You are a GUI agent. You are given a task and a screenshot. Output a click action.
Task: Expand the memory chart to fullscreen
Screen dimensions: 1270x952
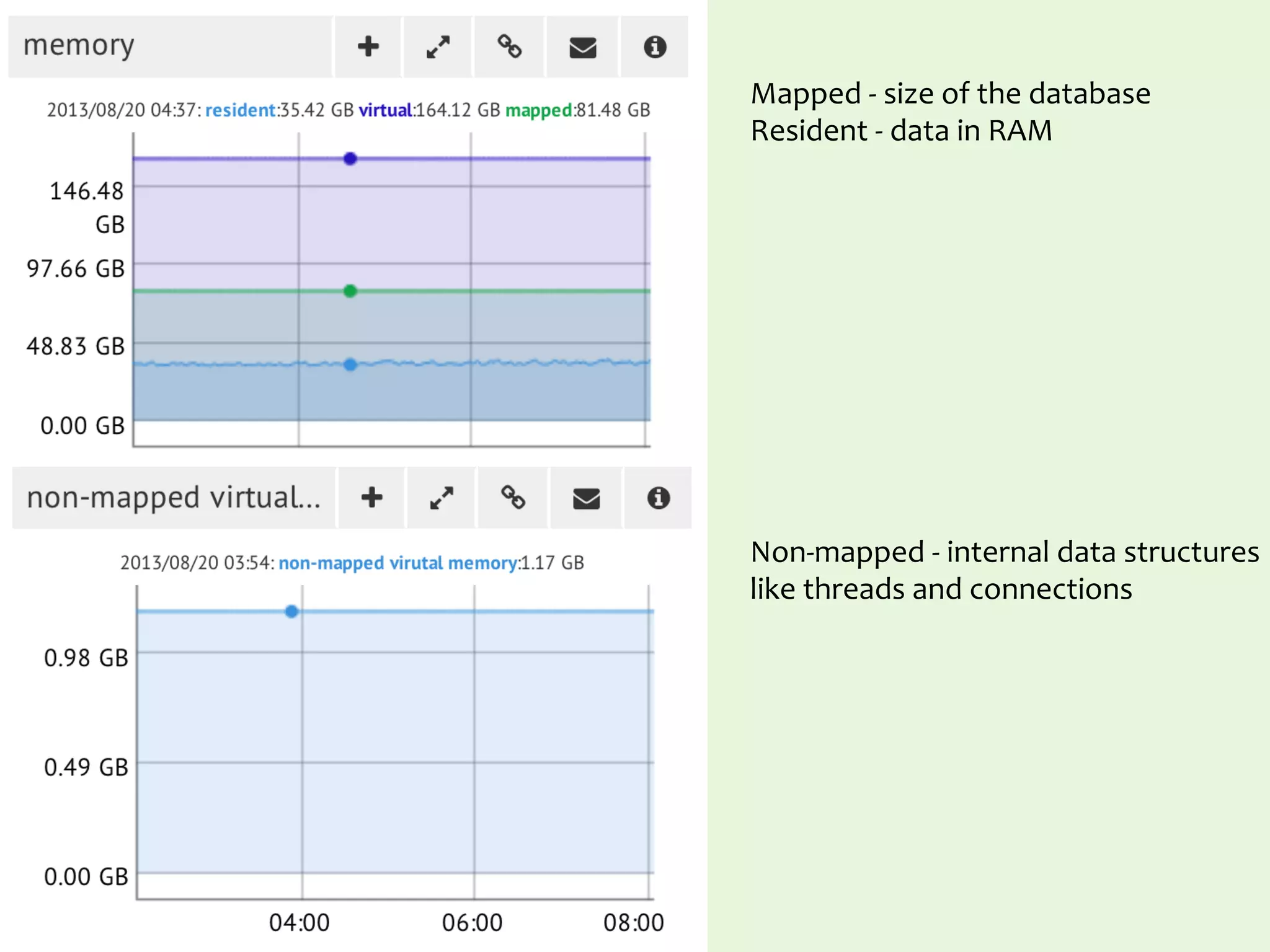[x=438, y=46]
